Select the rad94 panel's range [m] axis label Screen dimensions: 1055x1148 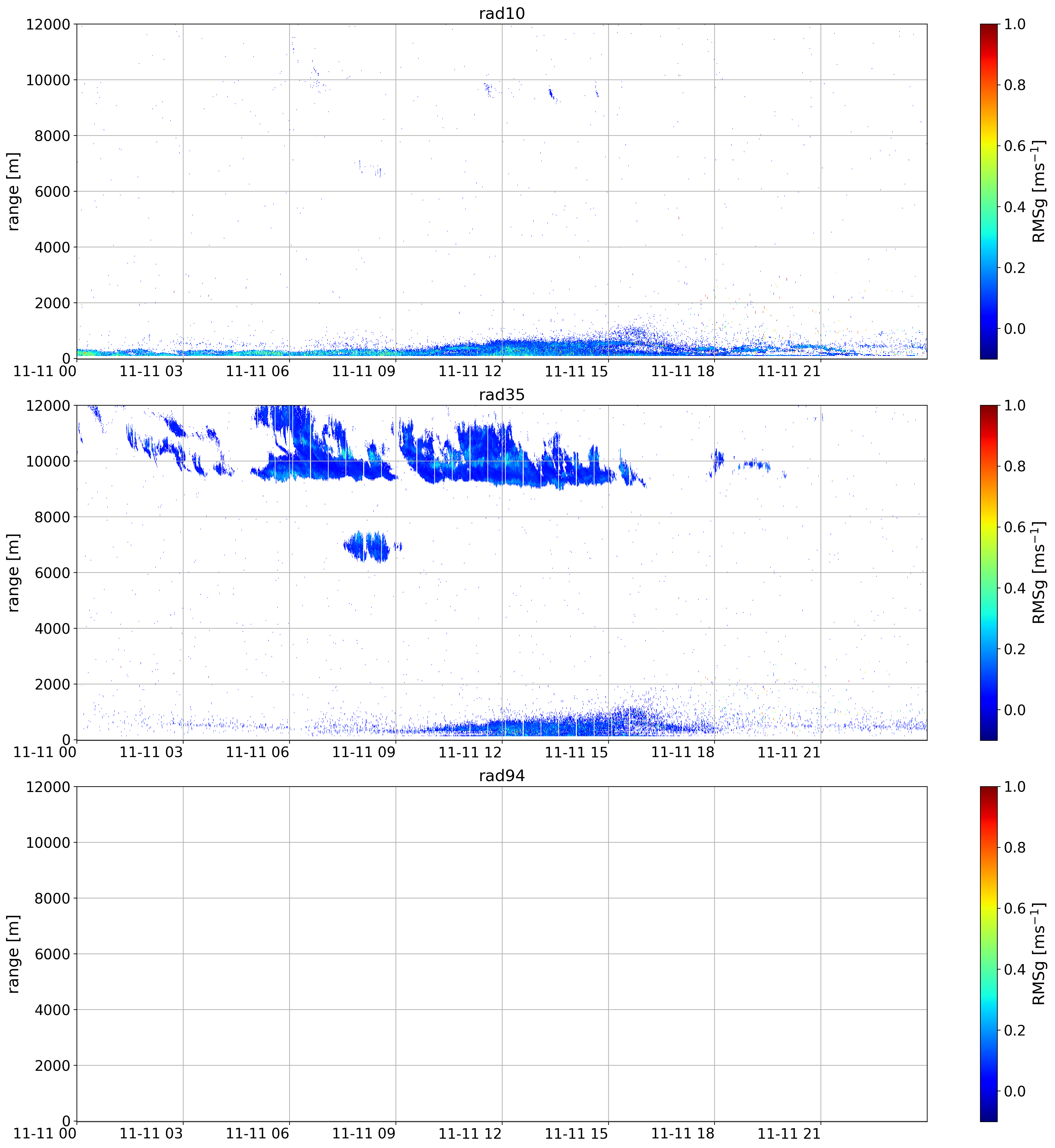[x=13, y=954]
